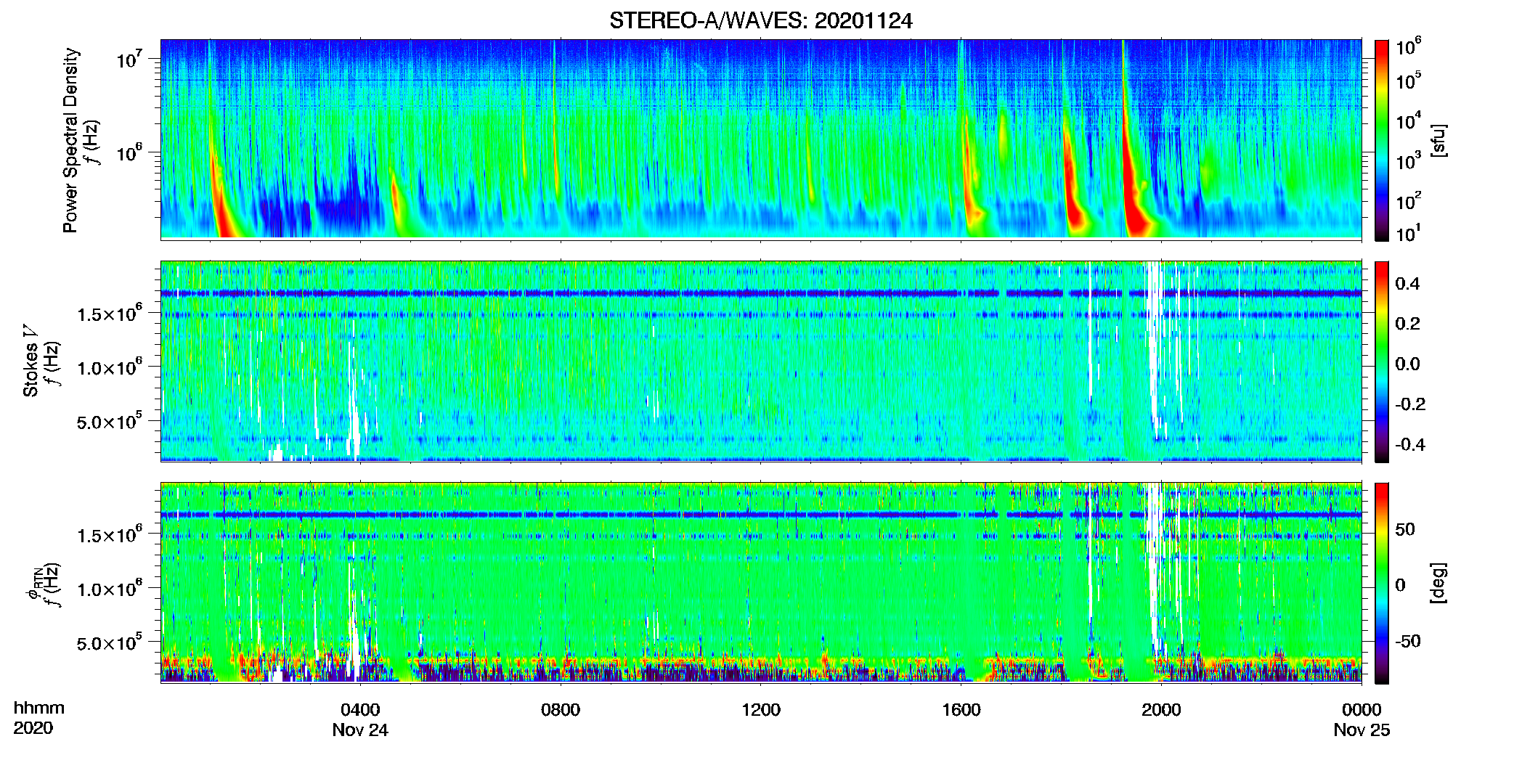Click the 0000 Nov 25 tick label
This screenshot has height=784, width=1522.
(x=1362, y=719)
